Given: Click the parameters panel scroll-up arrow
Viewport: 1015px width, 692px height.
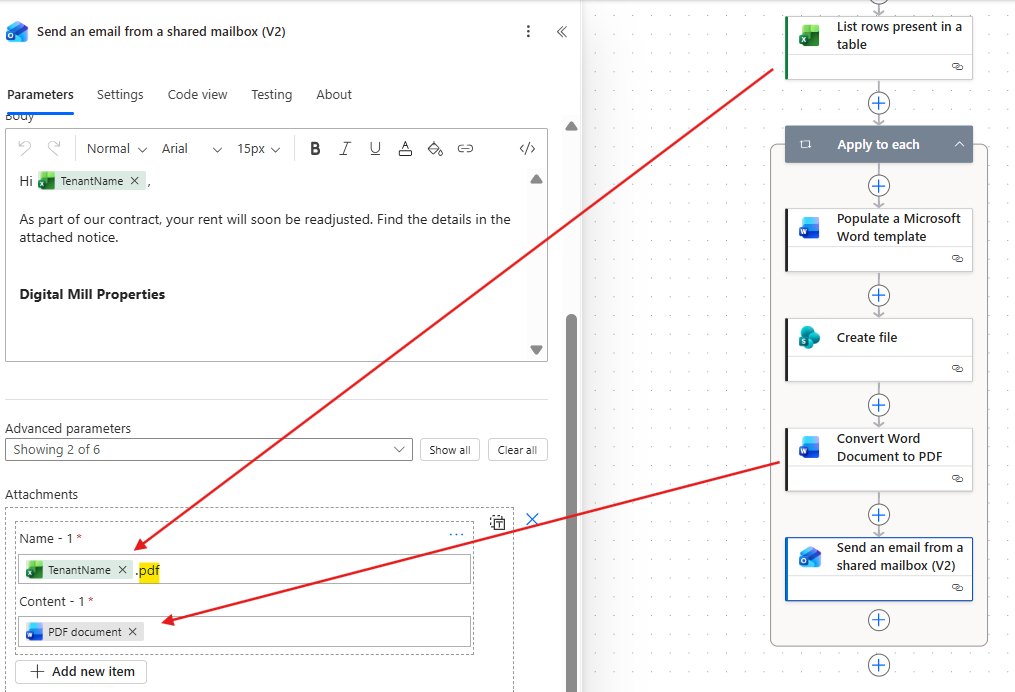Looking at the screenshot, I should click(571, 126).
